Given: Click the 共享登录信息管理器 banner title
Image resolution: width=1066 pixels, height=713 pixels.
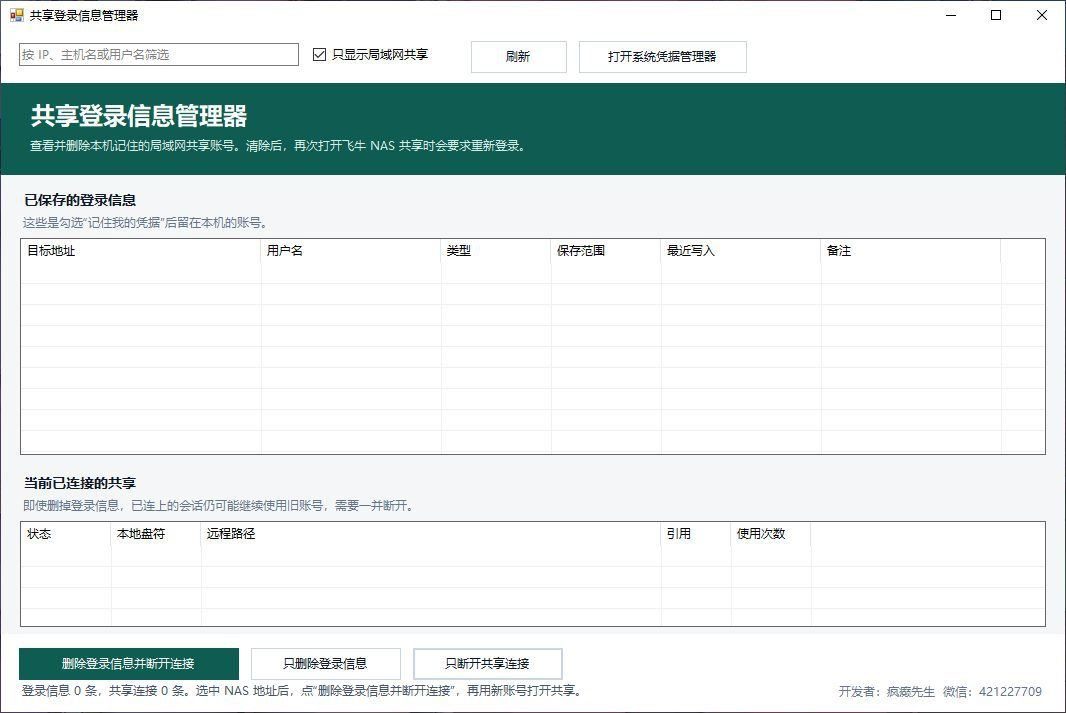Looking at the screenshot, I should pos(139,116).
